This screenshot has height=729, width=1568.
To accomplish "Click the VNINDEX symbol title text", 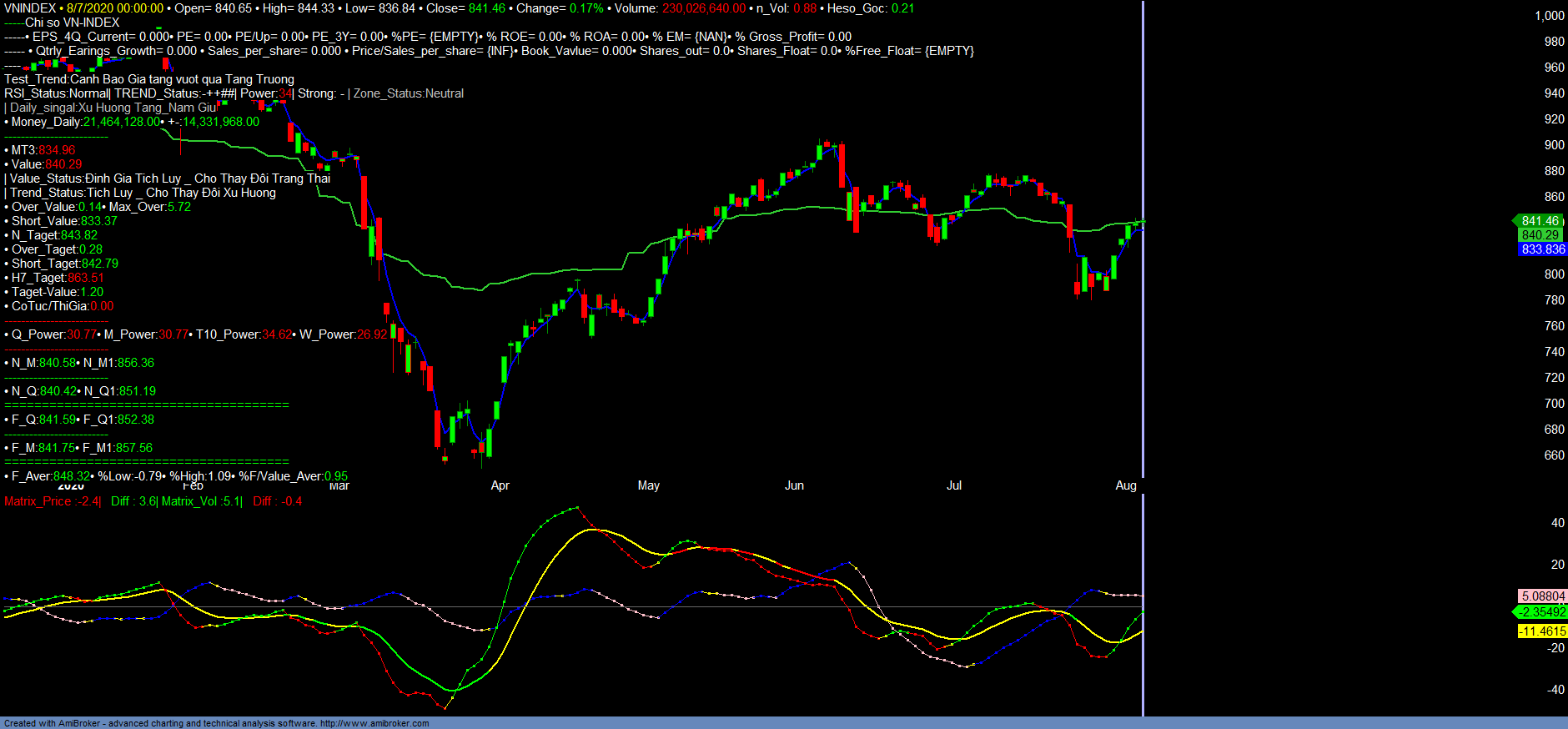I will tap(30, 8).
